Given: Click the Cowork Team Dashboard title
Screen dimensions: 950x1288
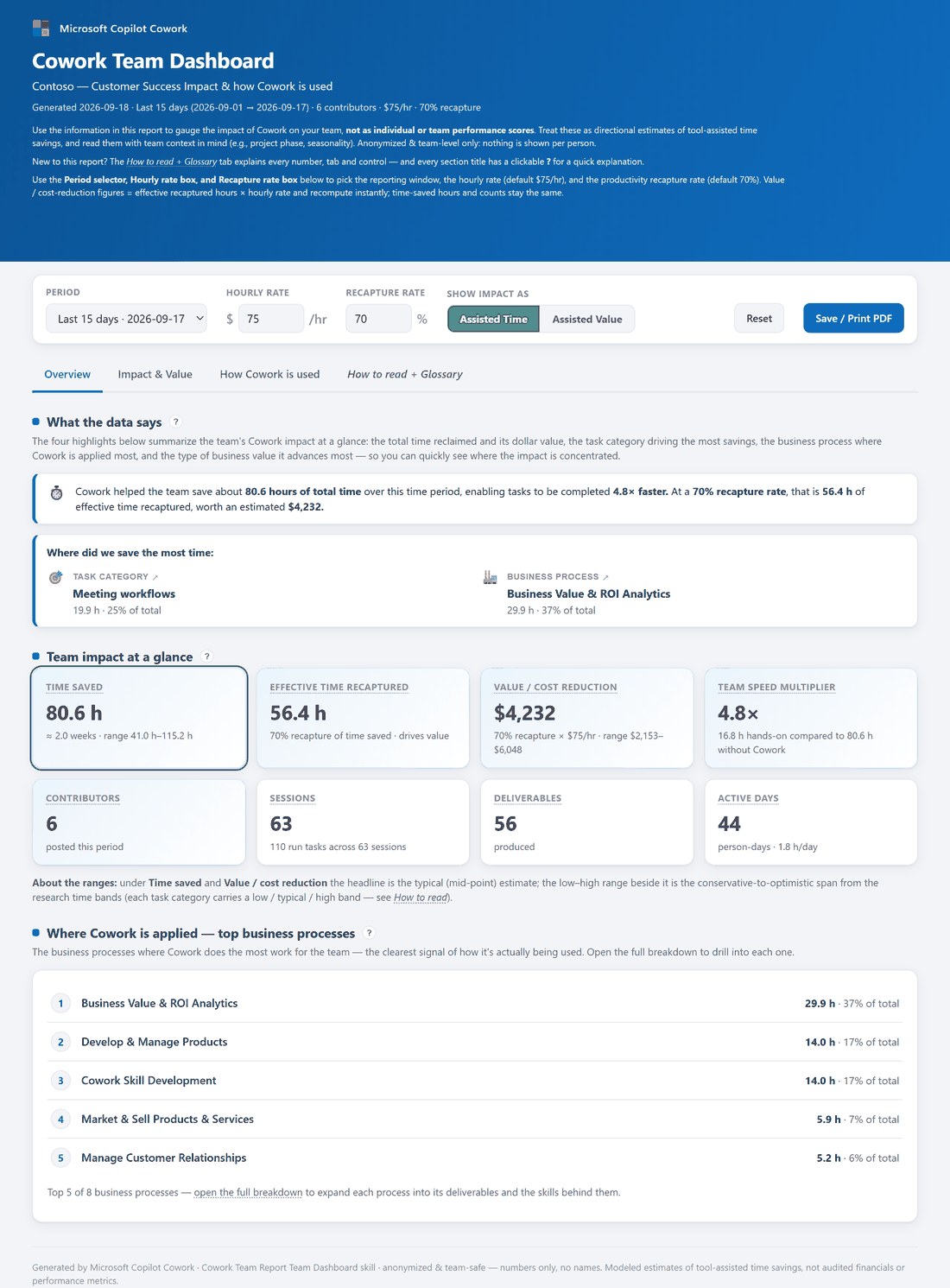Looking at the screenshot, I should pos(153,60).
